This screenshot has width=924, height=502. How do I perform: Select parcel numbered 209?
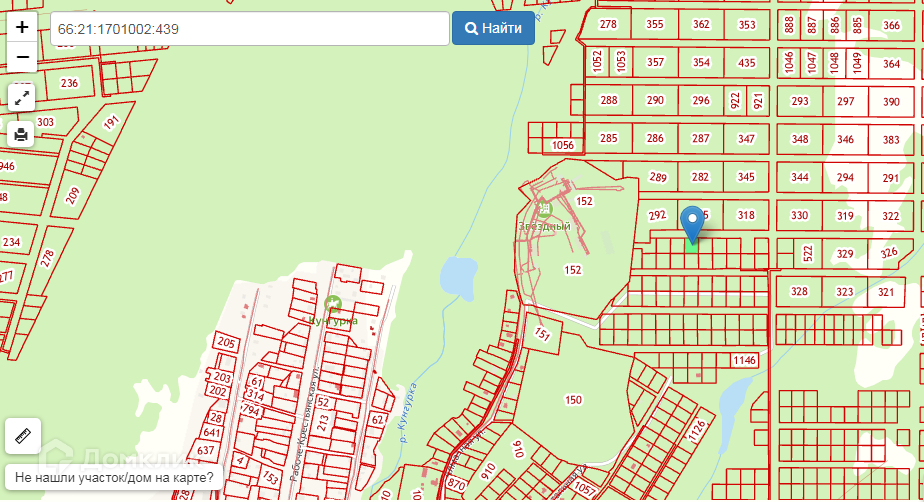coord(72,196)
